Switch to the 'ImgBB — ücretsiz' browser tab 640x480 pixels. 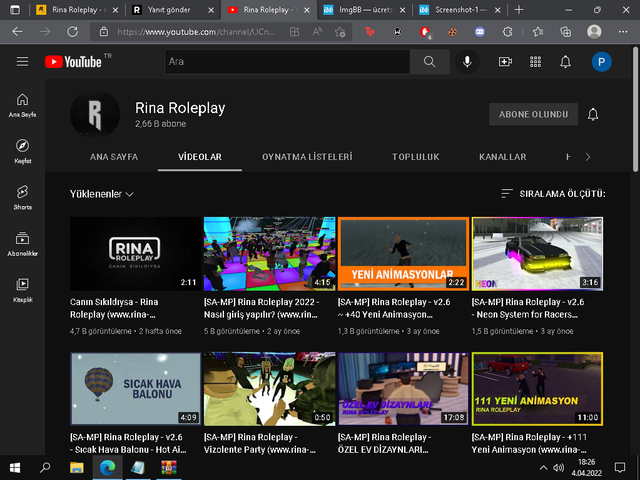coord(363,10)
